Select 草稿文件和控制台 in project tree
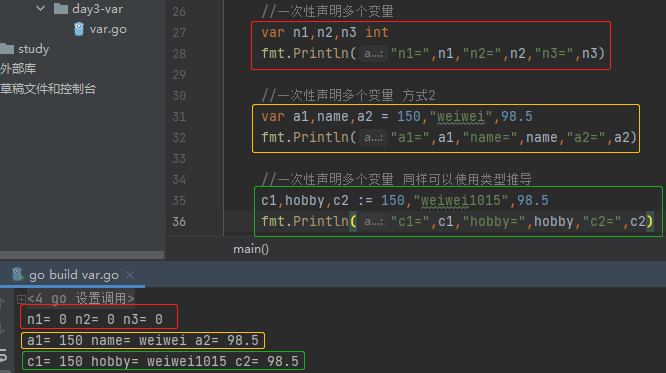Viewport: 666px width, 373px height. (x=48, y=89)
